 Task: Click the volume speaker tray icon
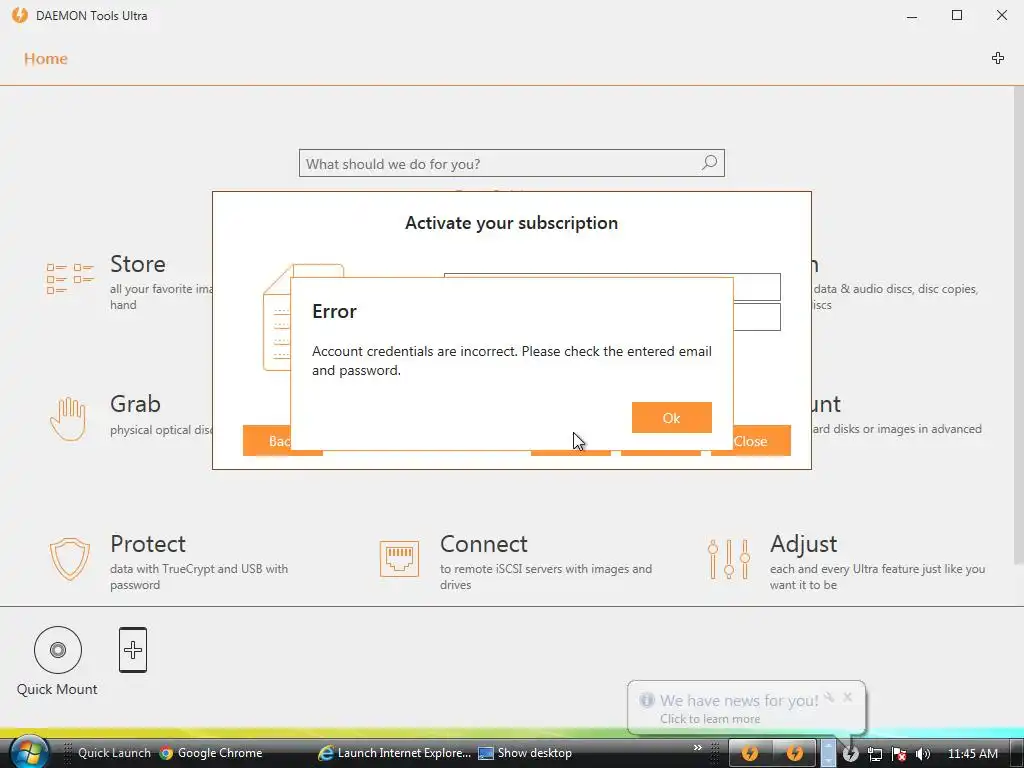[923, 754]
